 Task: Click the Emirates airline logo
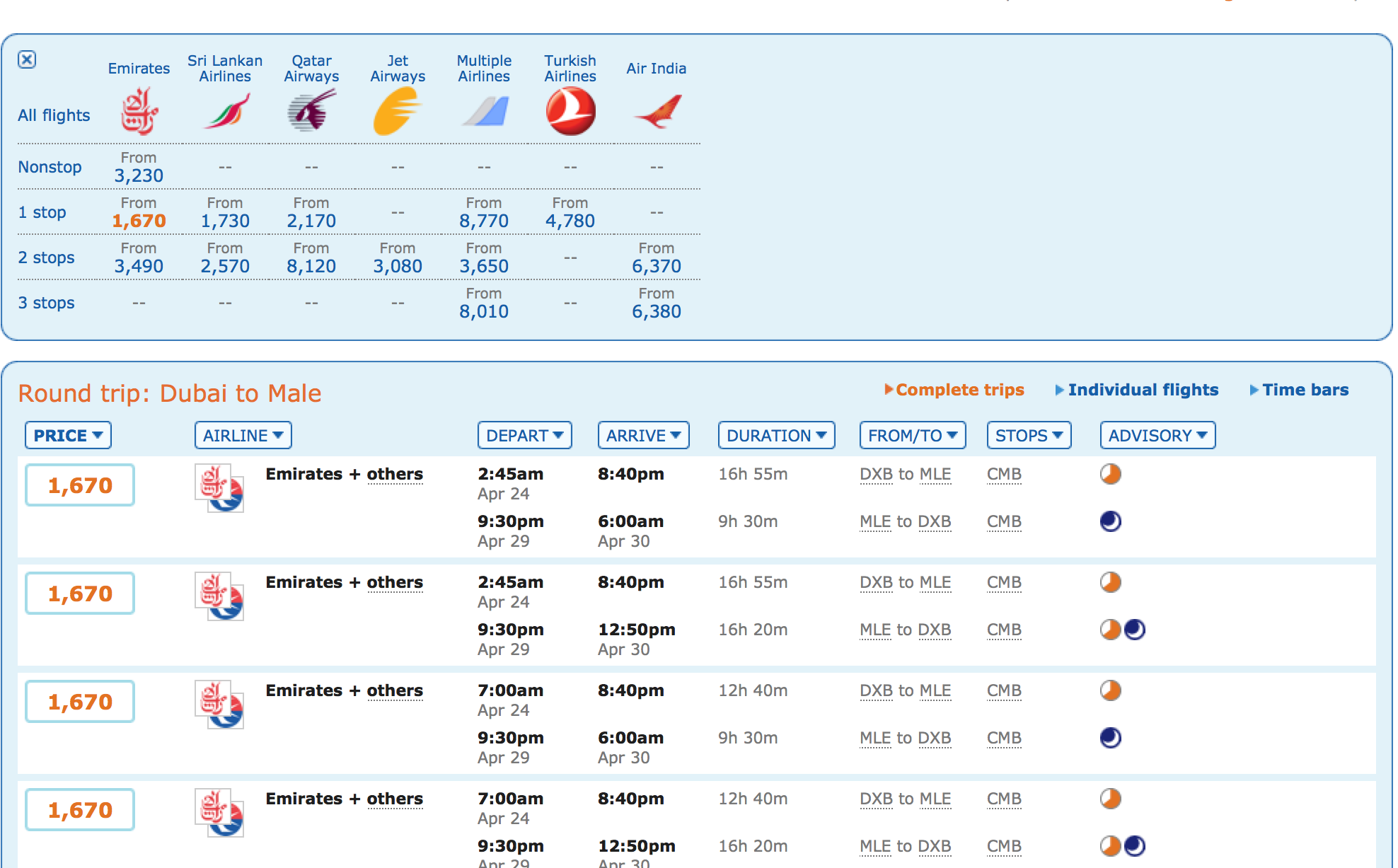point(139,111)
